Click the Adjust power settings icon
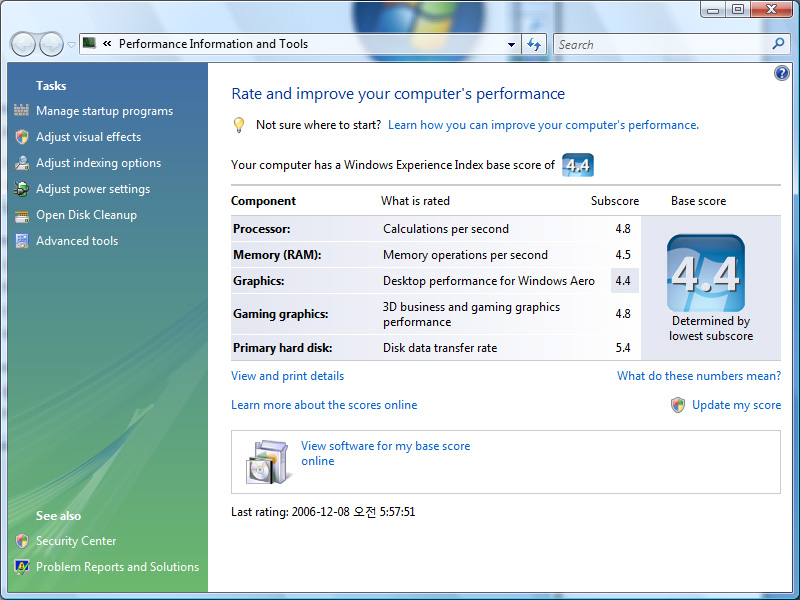Image resolution: width=800 pixels, height=600 pixels. click(x=21, y=189)
